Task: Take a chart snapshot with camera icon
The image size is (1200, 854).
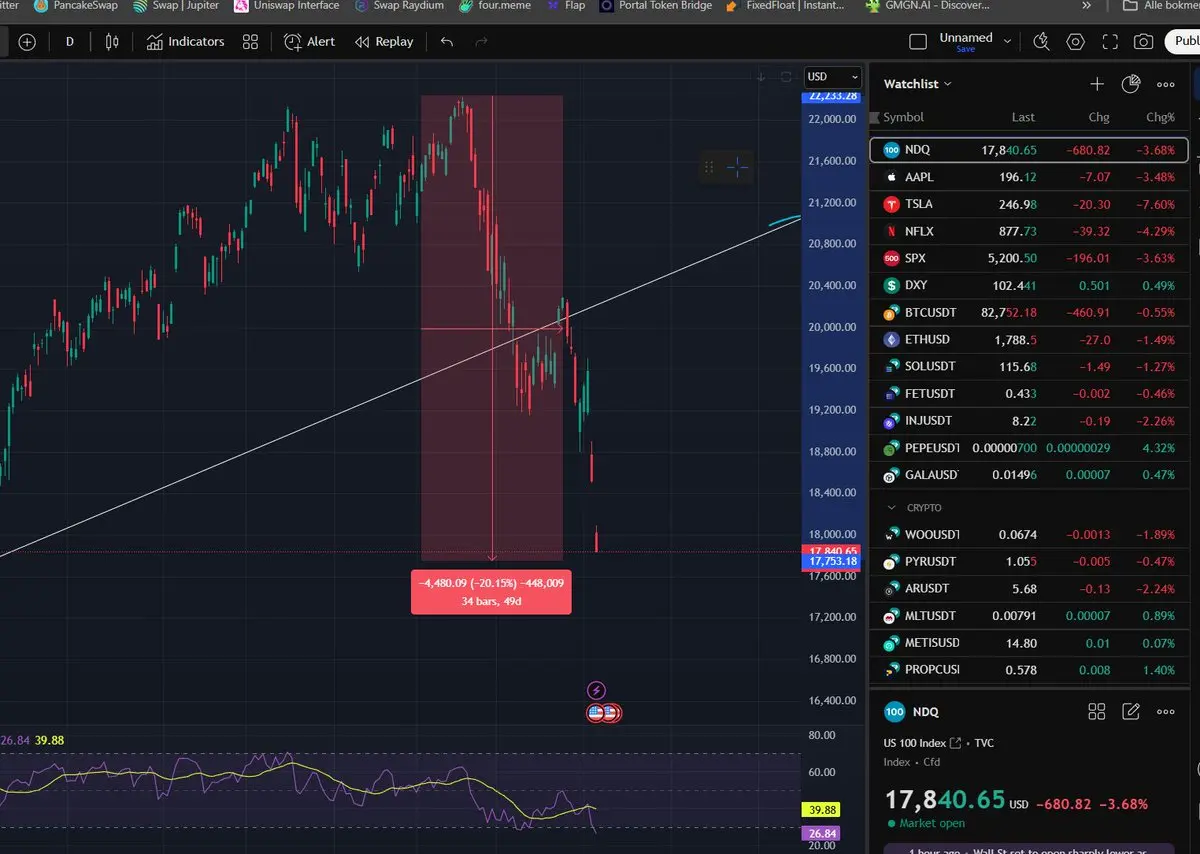Action: click(x=1143, y=42)
